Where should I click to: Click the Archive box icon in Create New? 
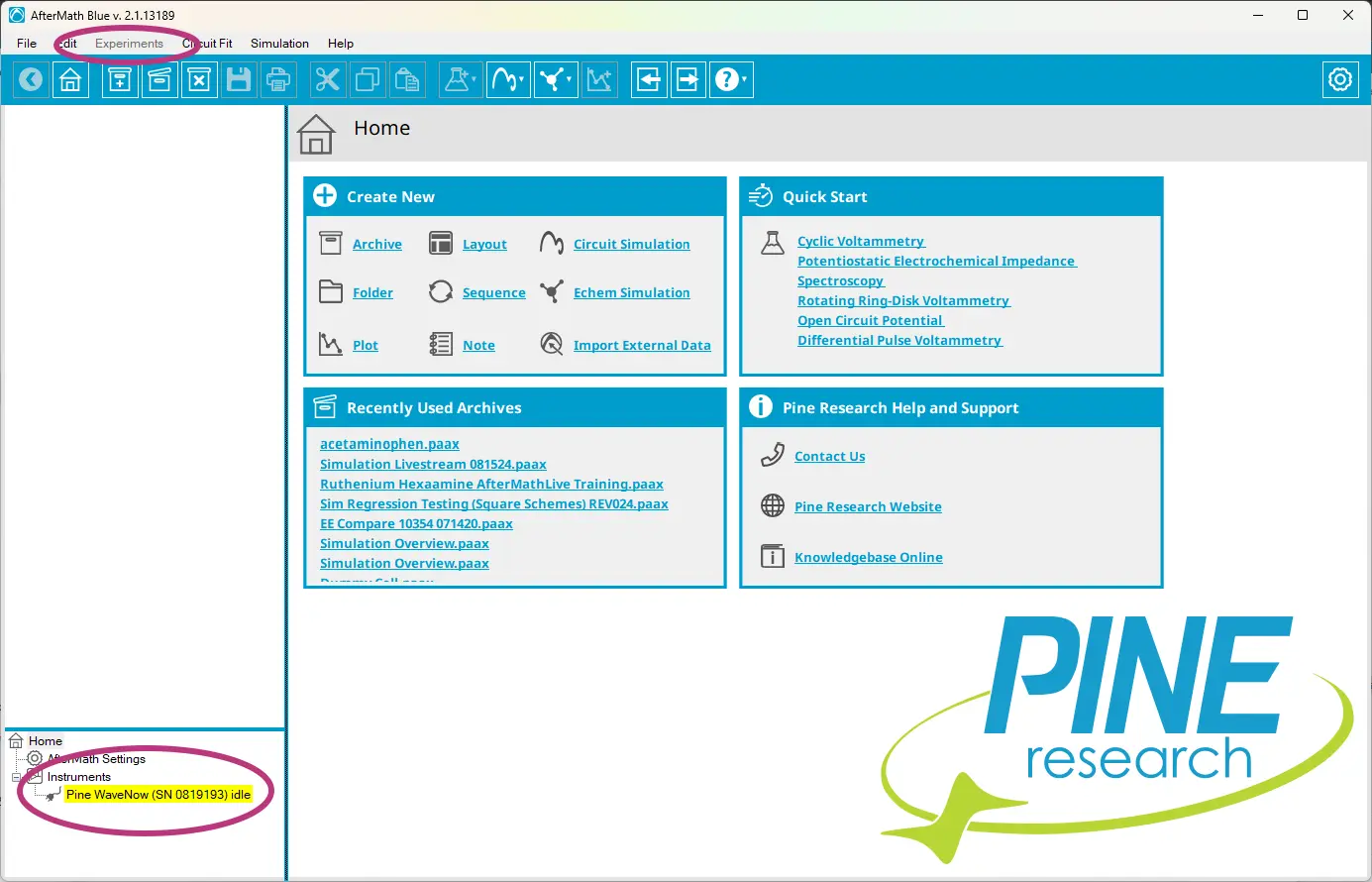(331, 243)
